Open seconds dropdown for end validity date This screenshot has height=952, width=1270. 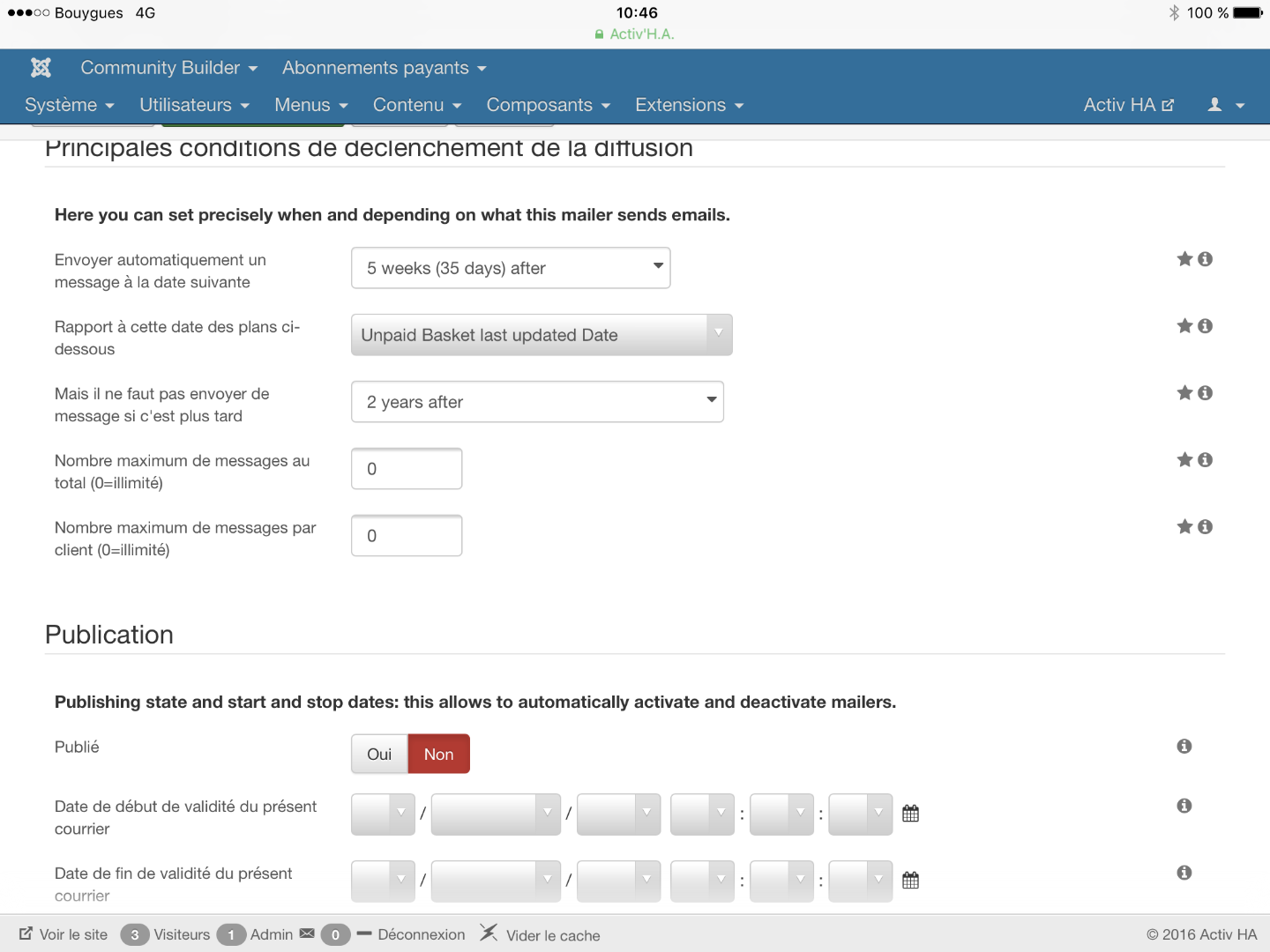tap(861, 881)
